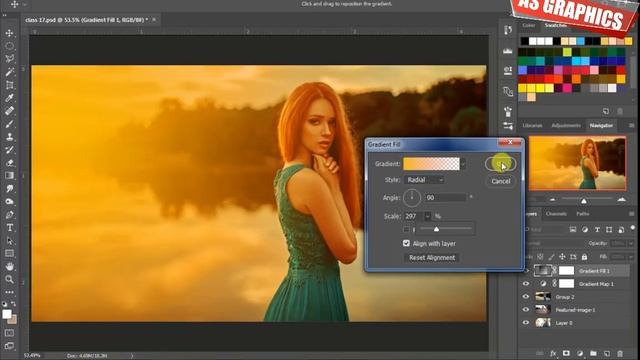Select the Horizontal Type tool

(9, 228)
